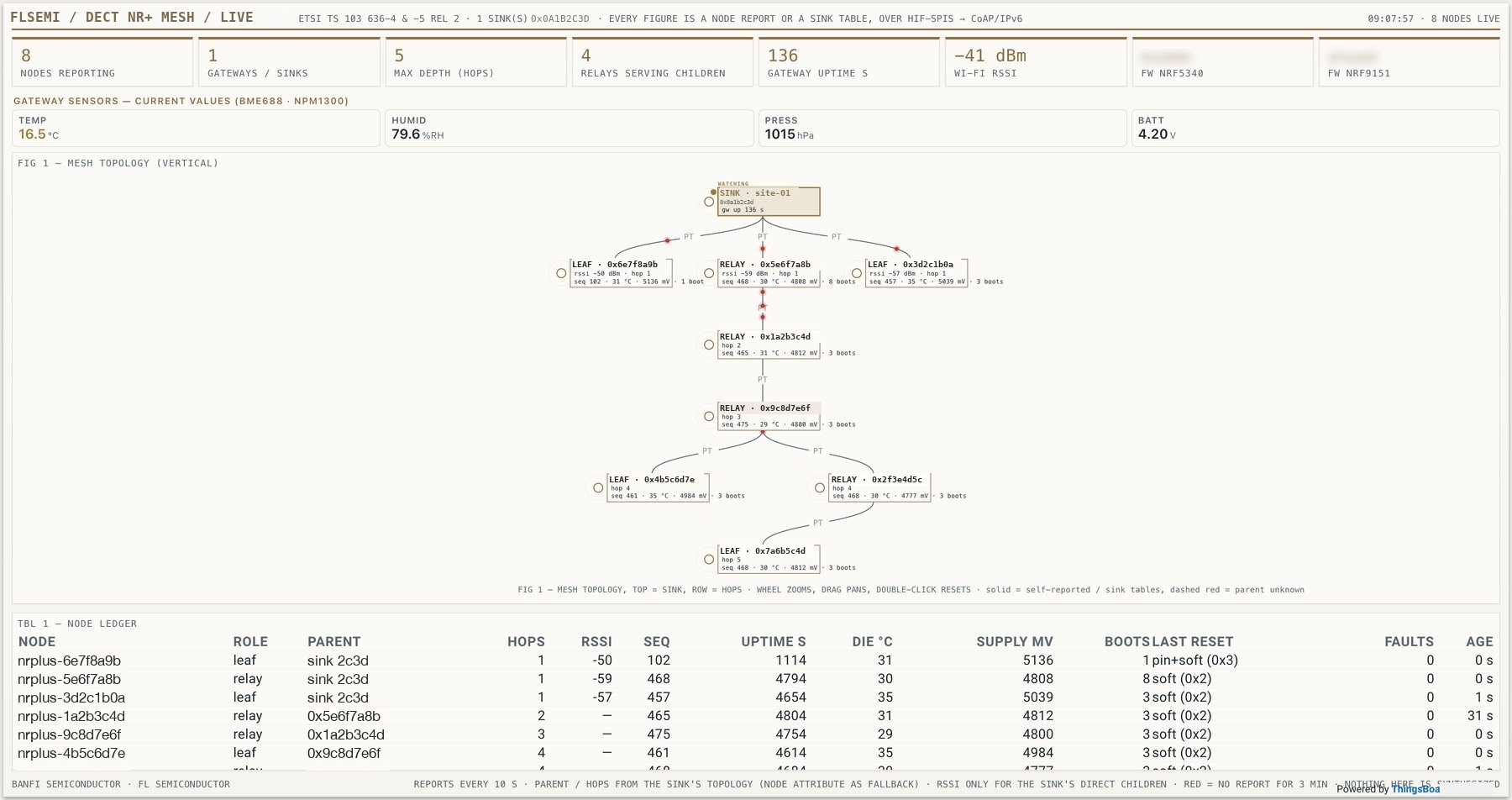Click the TEMP 16.5 °C sensor card
The width and height of the screenshot is (1512, 800).
coord(196,128)
